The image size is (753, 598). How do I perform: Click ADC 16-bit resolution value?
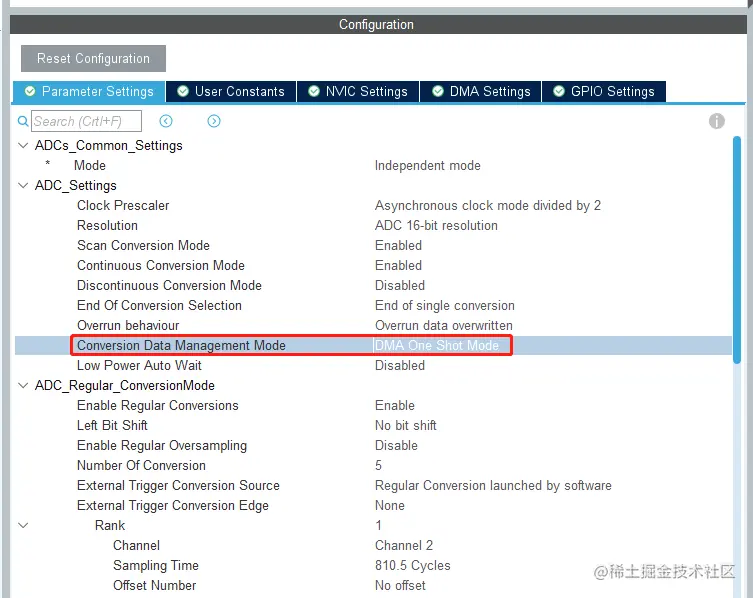click(436, 225)
